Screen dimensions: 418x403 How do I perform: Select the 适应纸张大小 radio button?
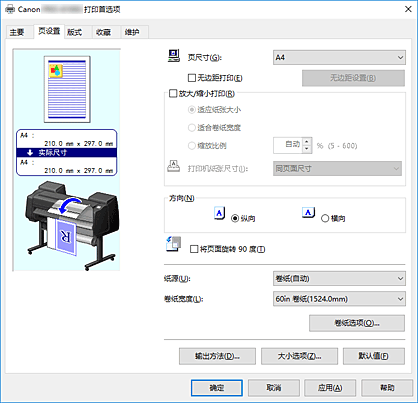pos(192,110)
